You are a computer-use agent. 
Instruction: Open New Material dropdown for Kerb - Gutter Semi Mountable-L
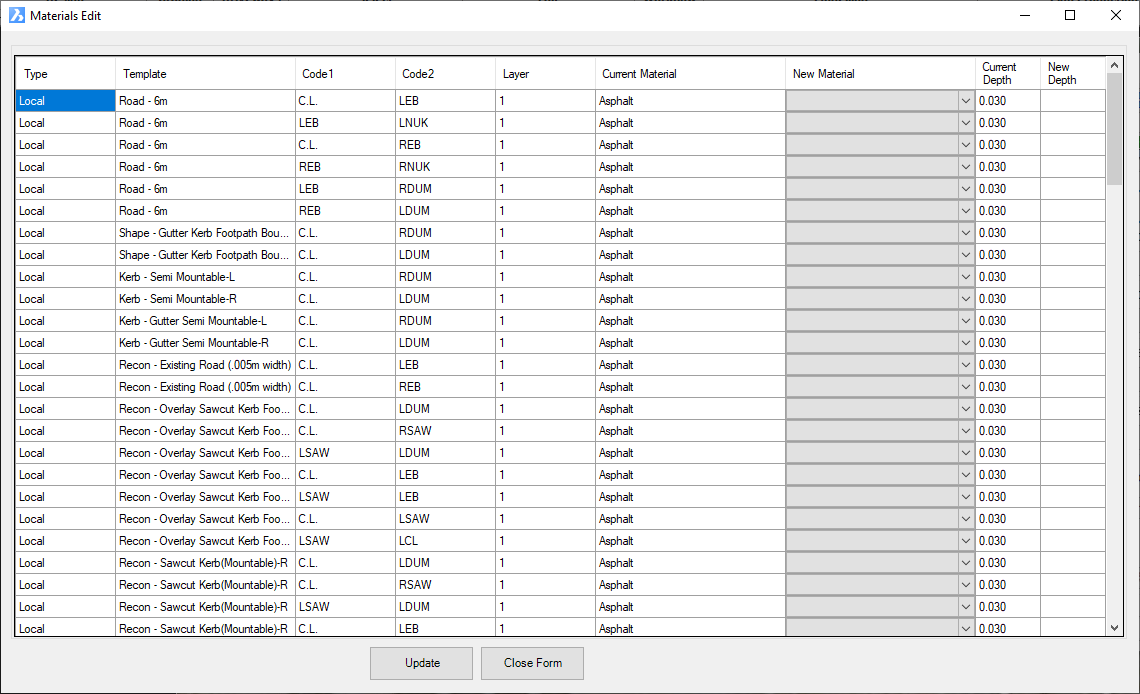[966, 321]
